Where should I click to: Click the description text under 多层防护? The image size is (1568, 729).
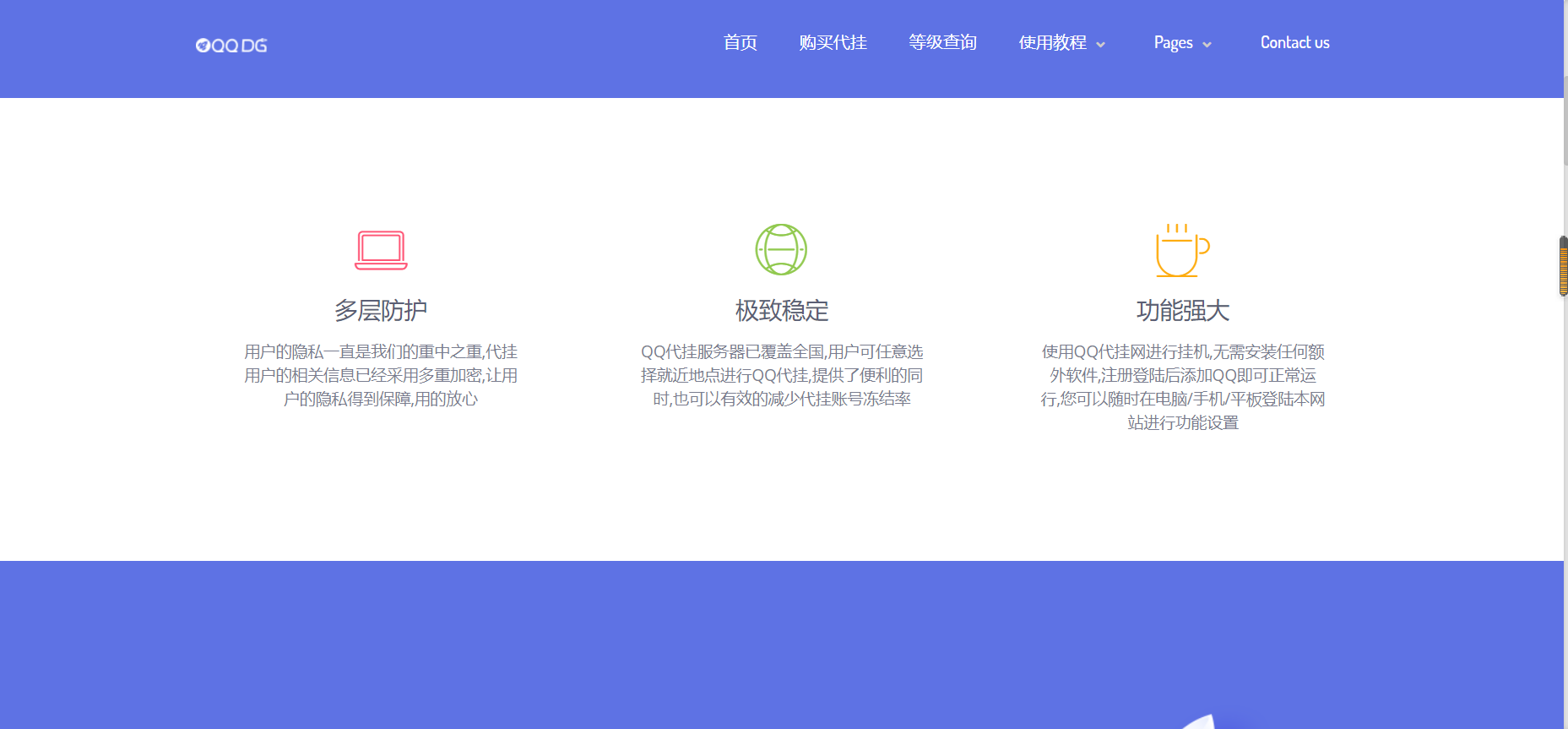(381, 375)
